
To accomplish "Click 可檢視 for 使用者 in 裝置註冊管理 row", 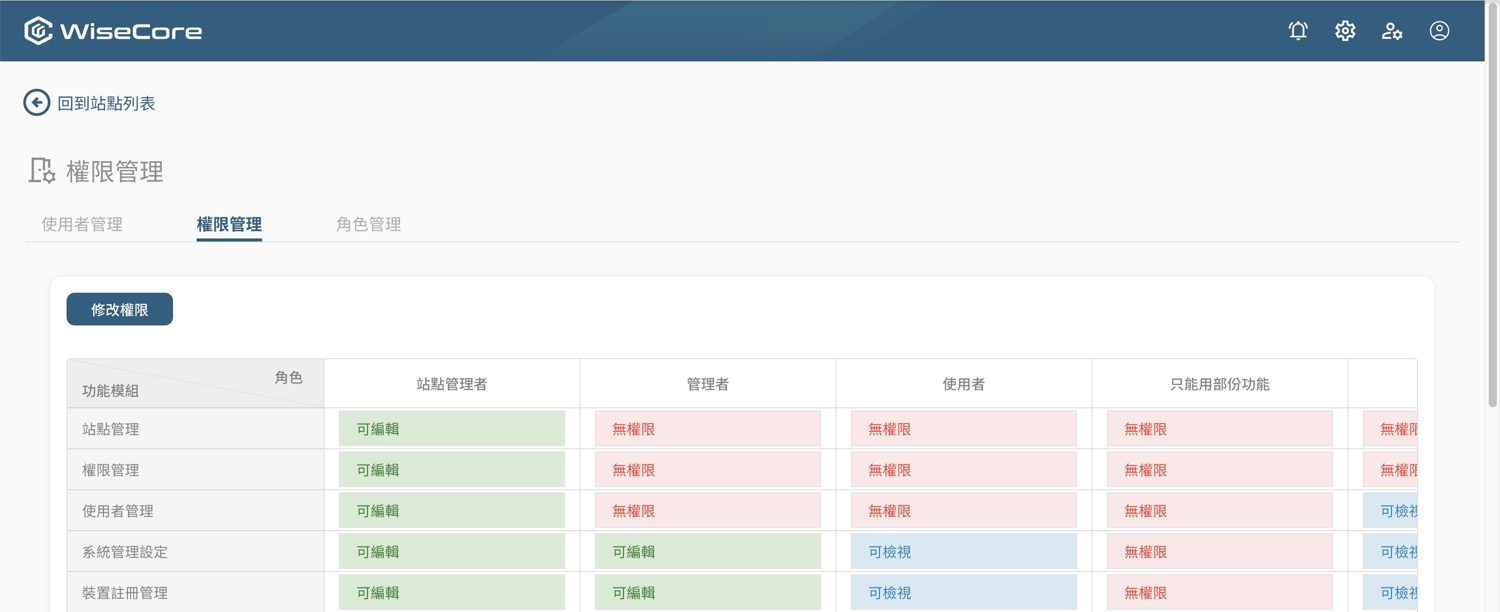I will (964, 593).
